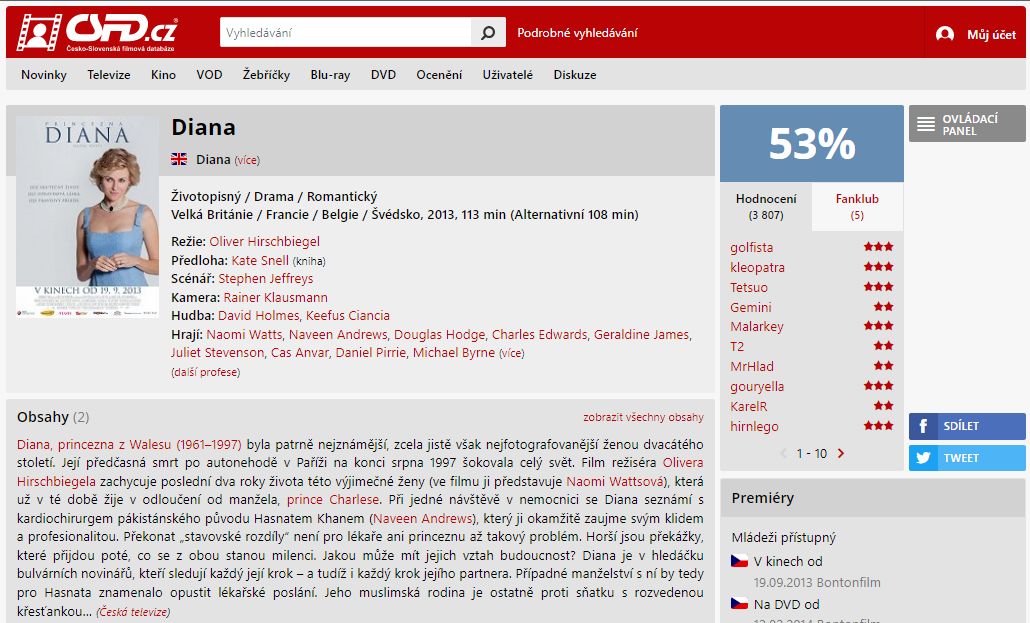The height and width of the screenshot is (623, 1030).
Task: Click the search magnifier icon
Action: 488,32
